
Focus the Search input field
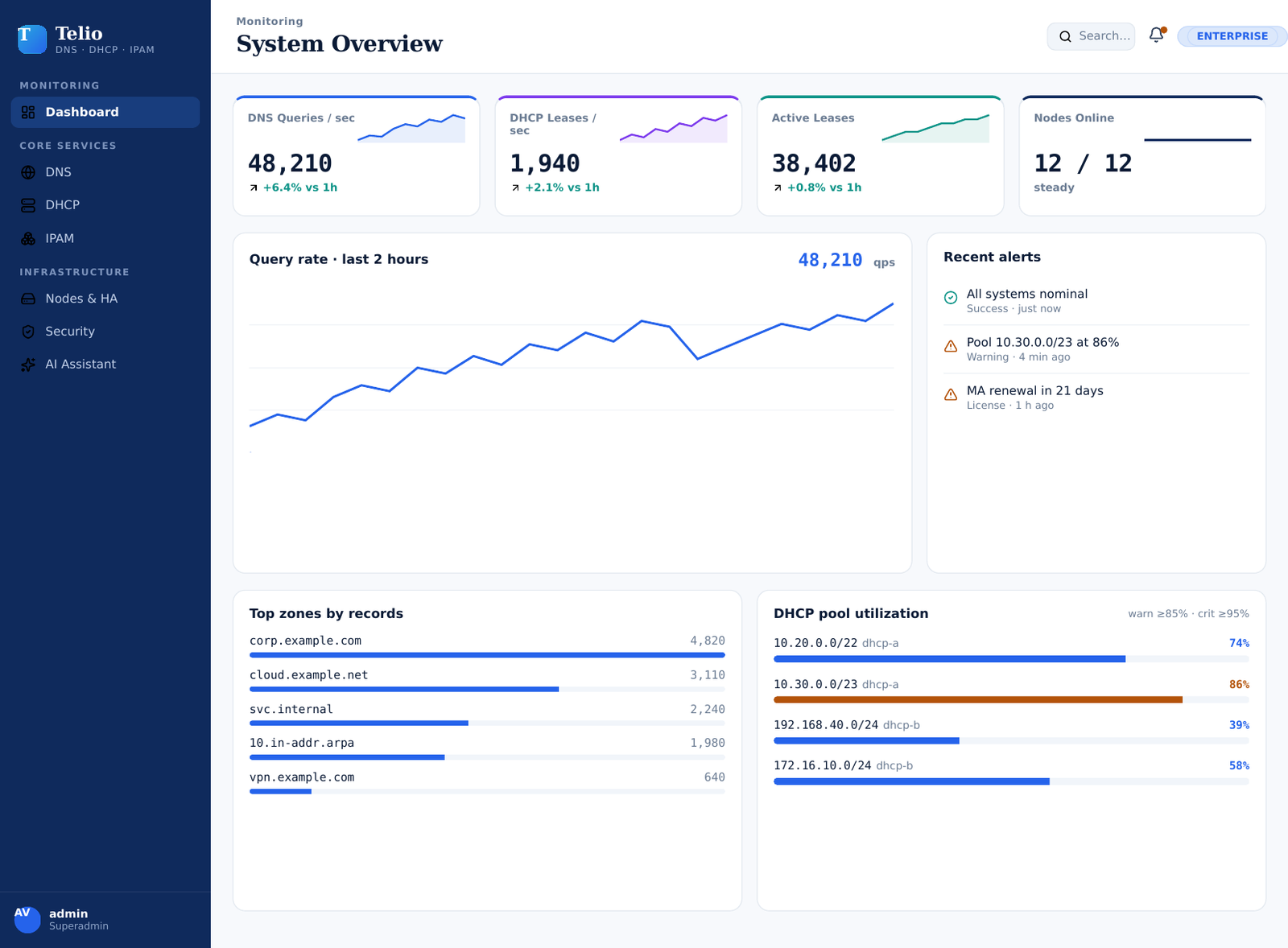[1091, 36]
